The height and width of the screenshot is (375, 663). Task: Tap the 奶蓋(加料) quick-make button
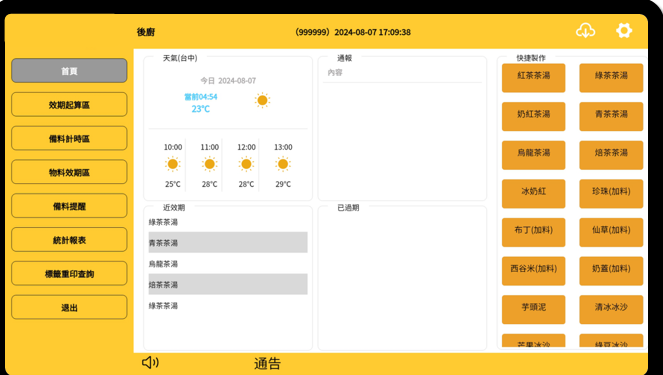click(611, 271)
